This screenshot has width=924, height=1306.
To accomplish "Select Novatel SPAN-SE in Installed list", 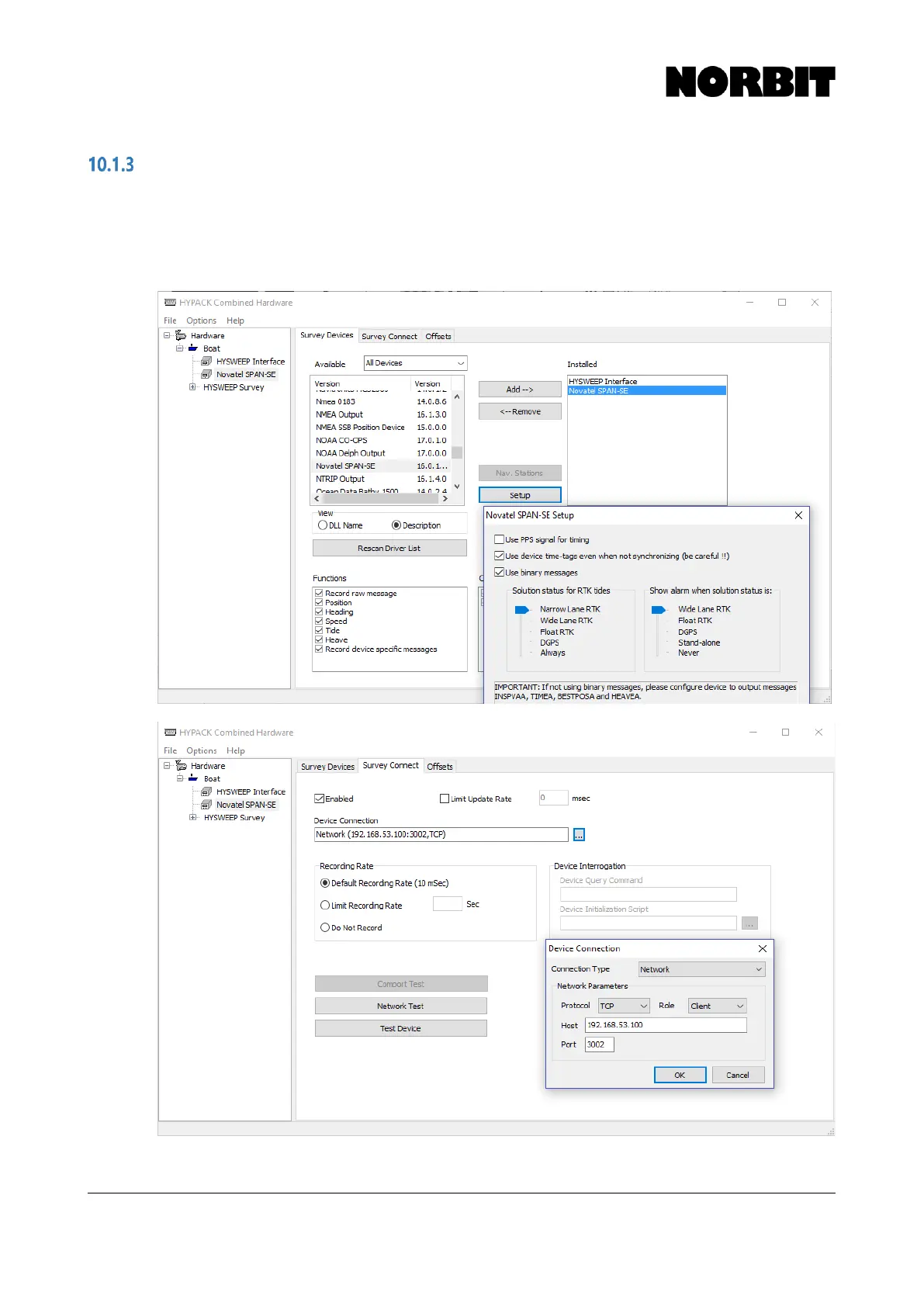I will [647, 391].
